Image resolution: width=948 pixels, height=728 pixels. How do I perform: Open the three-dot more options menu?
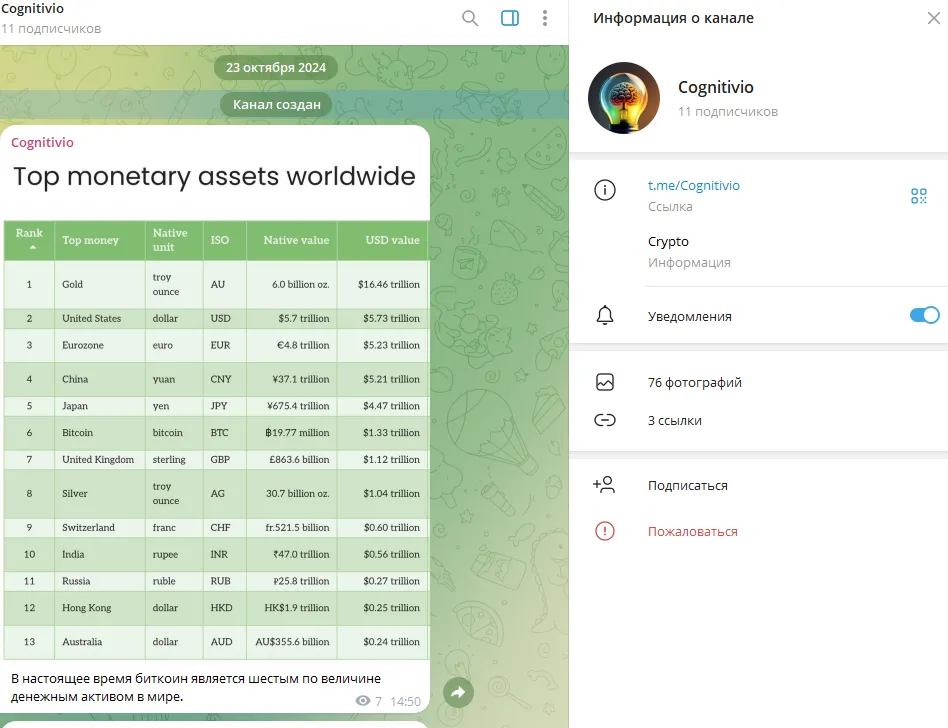[x=545, y=18]
